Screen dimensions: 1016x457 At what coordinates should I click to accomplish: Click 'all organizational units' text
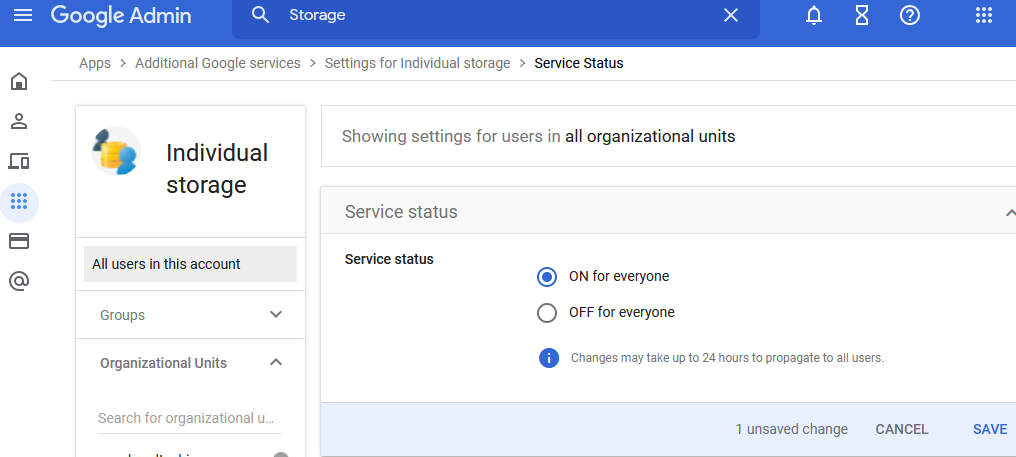pyautogui.click(x=650, y=137)
